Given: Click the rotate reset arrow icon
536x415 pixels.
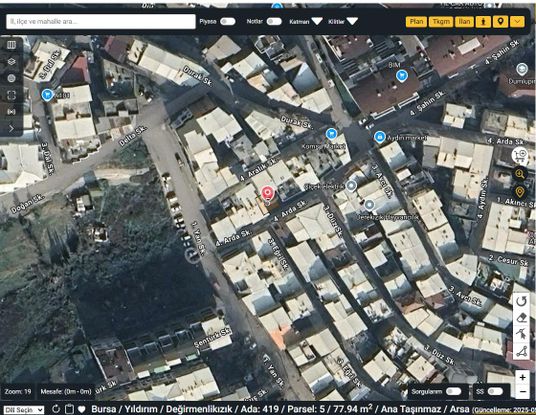Looking at the screenshot, I should point(521,301).
